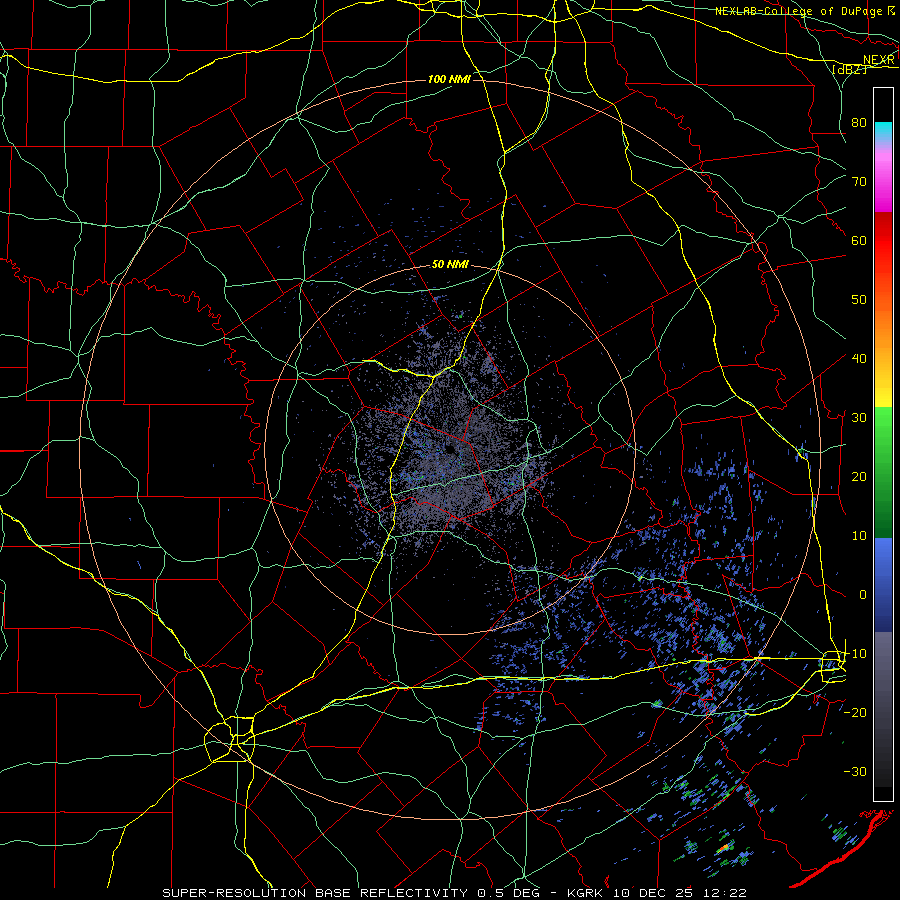The width and height of the screenshot is (900, 900).
Task: Click the 0 value on the dBZ scale
Action: pos(863,595)
